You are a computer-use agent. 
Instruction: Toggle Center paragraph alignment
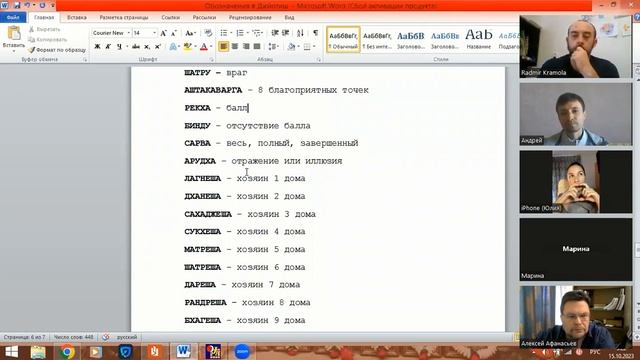[235, 47]
